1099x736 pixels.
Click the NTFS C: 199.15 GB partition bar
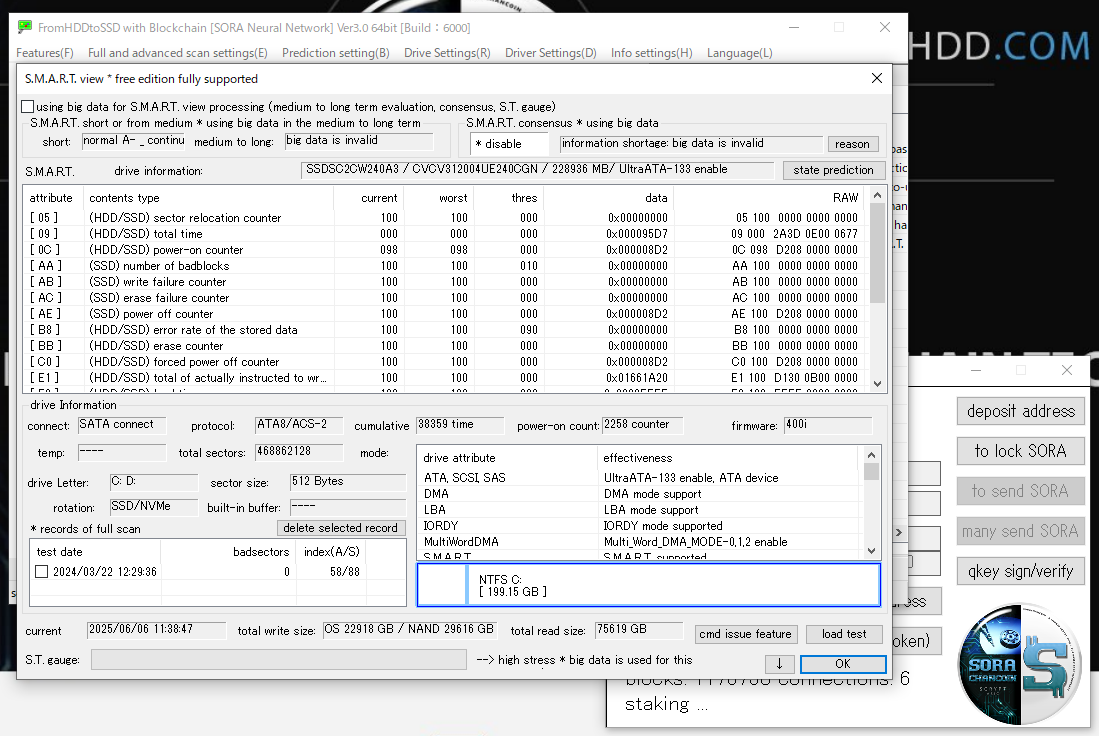point(649,585)
